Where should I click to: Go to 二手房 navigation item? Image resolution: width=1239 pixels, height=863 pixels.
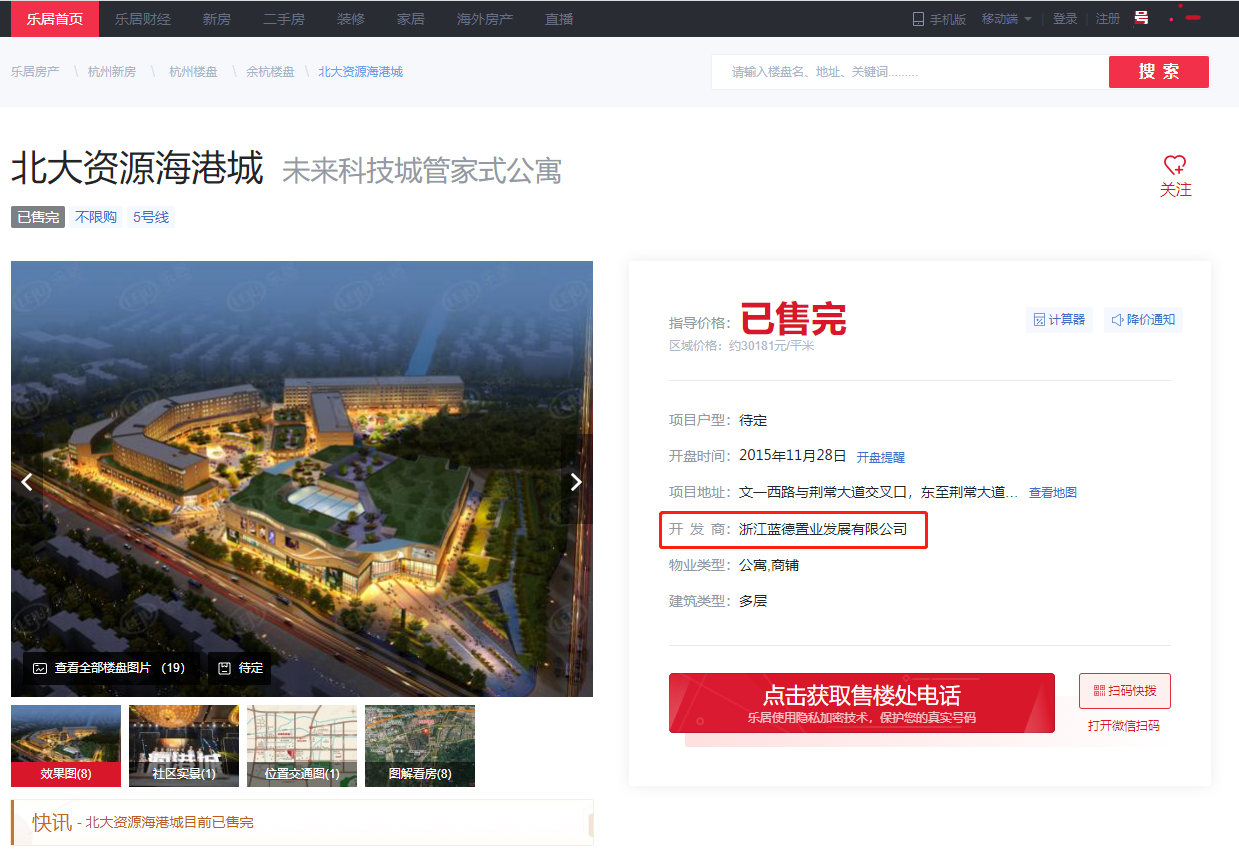[x=284, y=19]
